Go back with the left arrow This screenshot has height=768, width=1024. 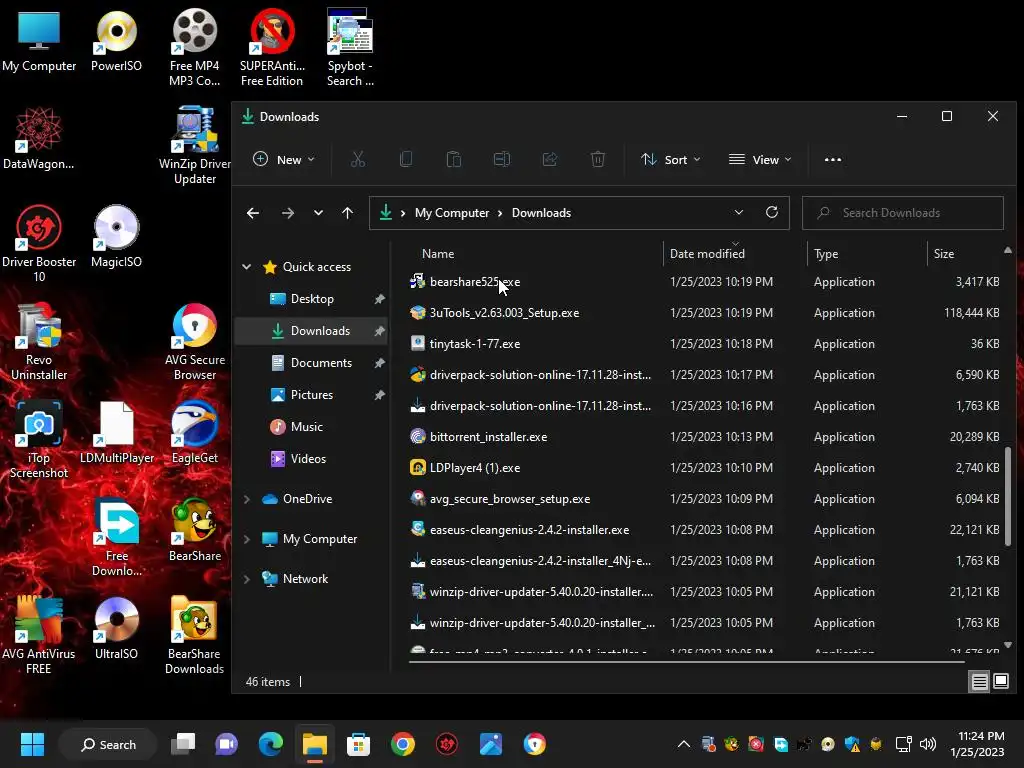tap(253, 213)
